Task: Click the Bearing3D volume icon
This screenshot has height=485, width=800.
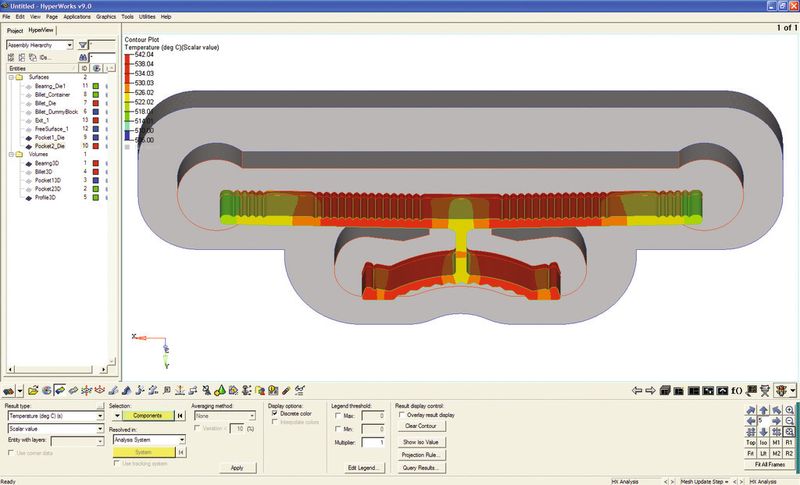Action: point(28,162)
